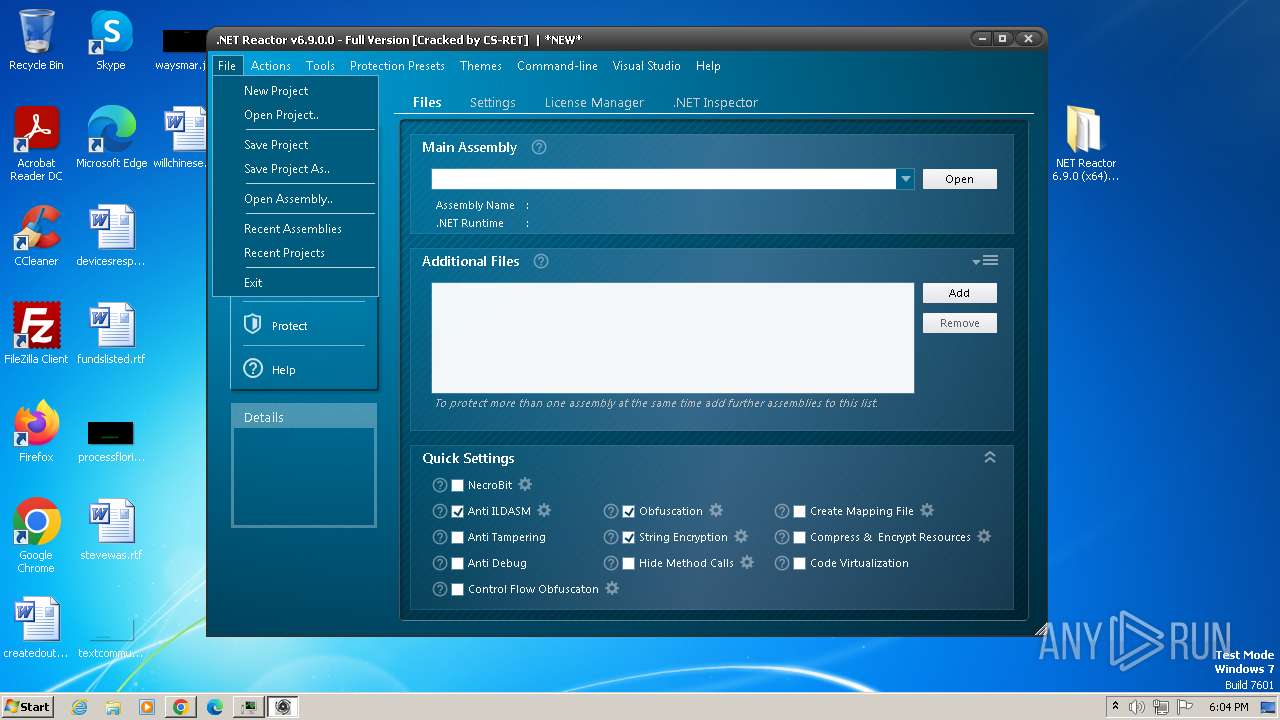Open Internet Explorer from taskbar

tap(79, 707)
